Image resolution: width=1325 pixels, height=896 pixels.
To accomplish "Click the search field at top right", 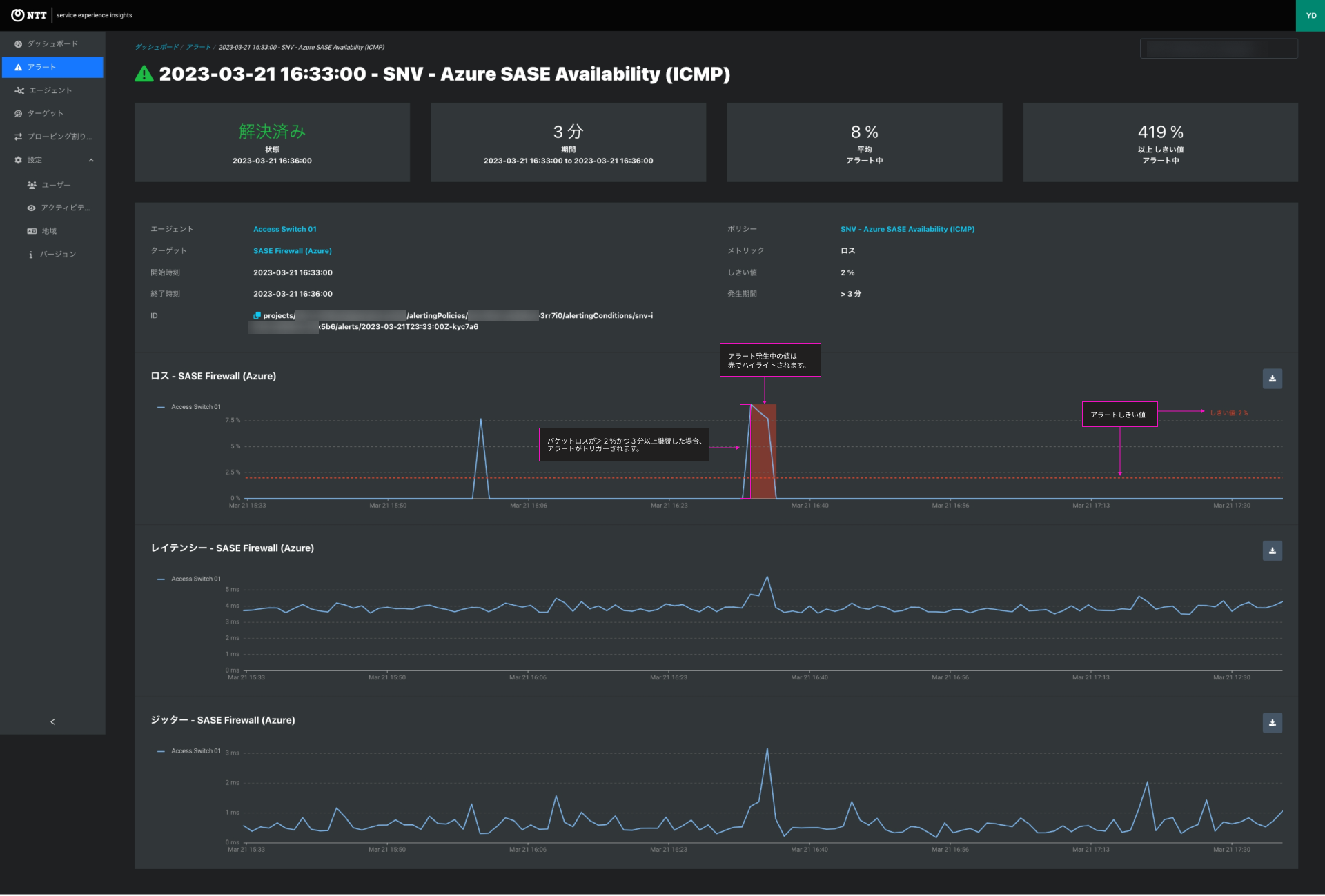I will click(1219, 48).
